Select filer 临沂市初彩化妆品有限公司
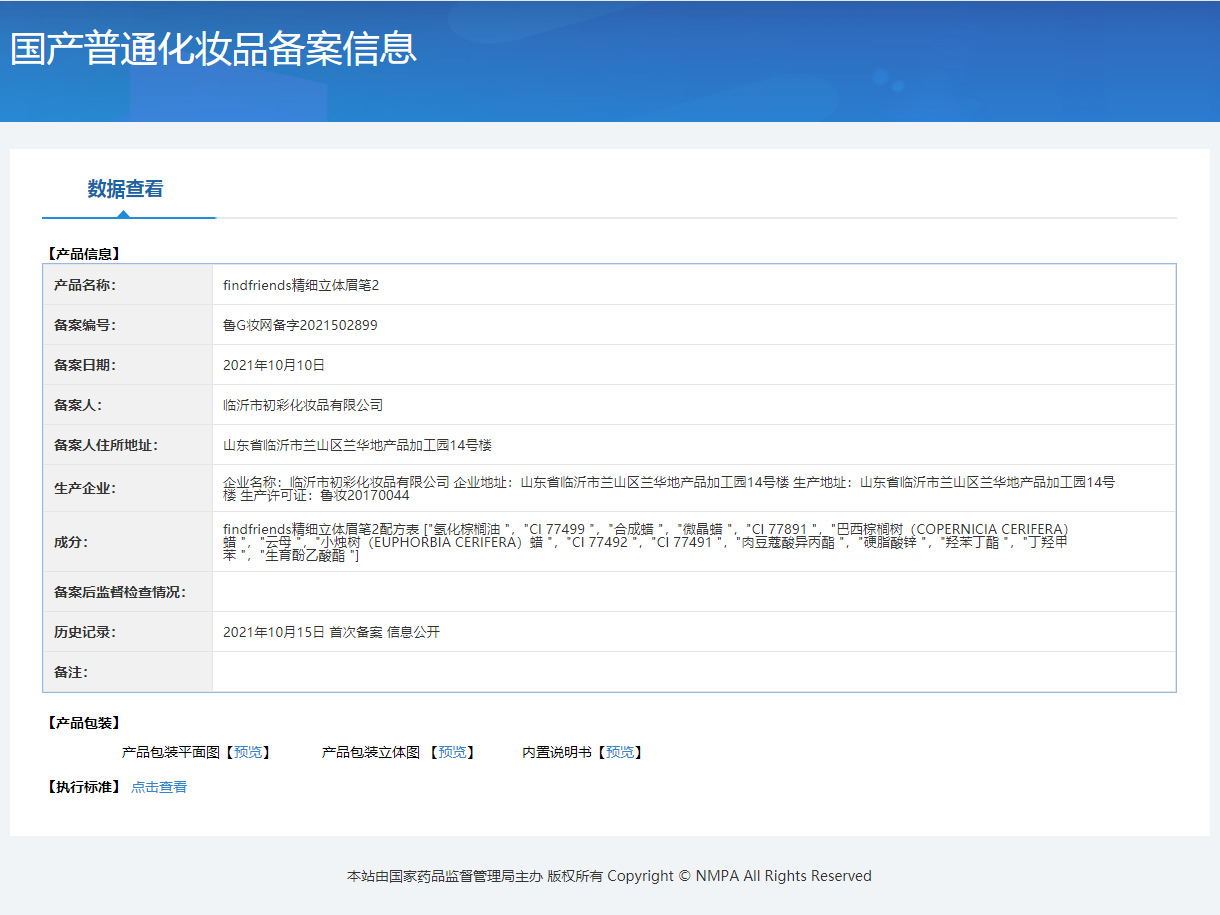This screenshot has height=915, width=1220. click(303, 405)
